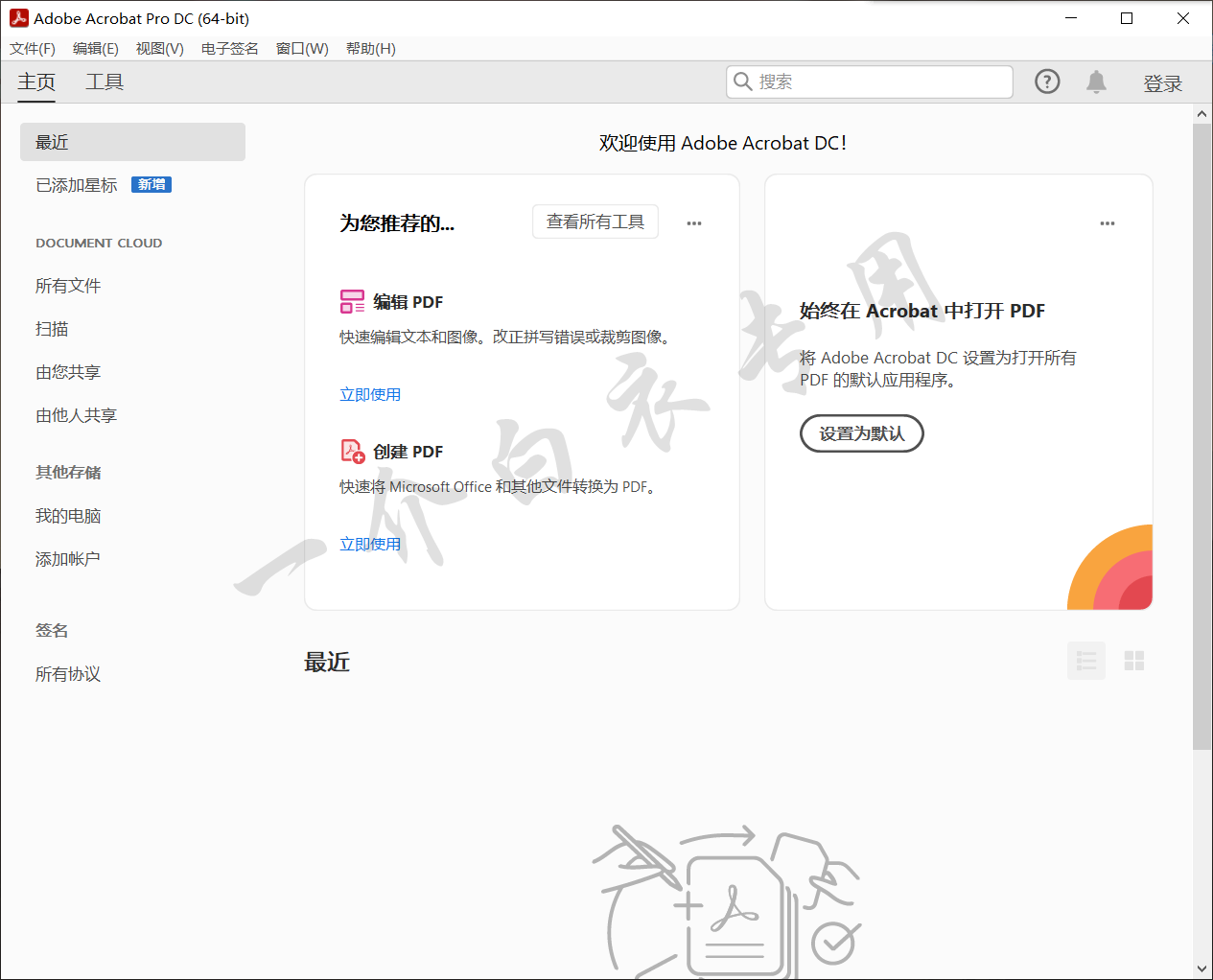
Task: Click the 创建 PDF tool icon
Action: [x=352, y=451]
